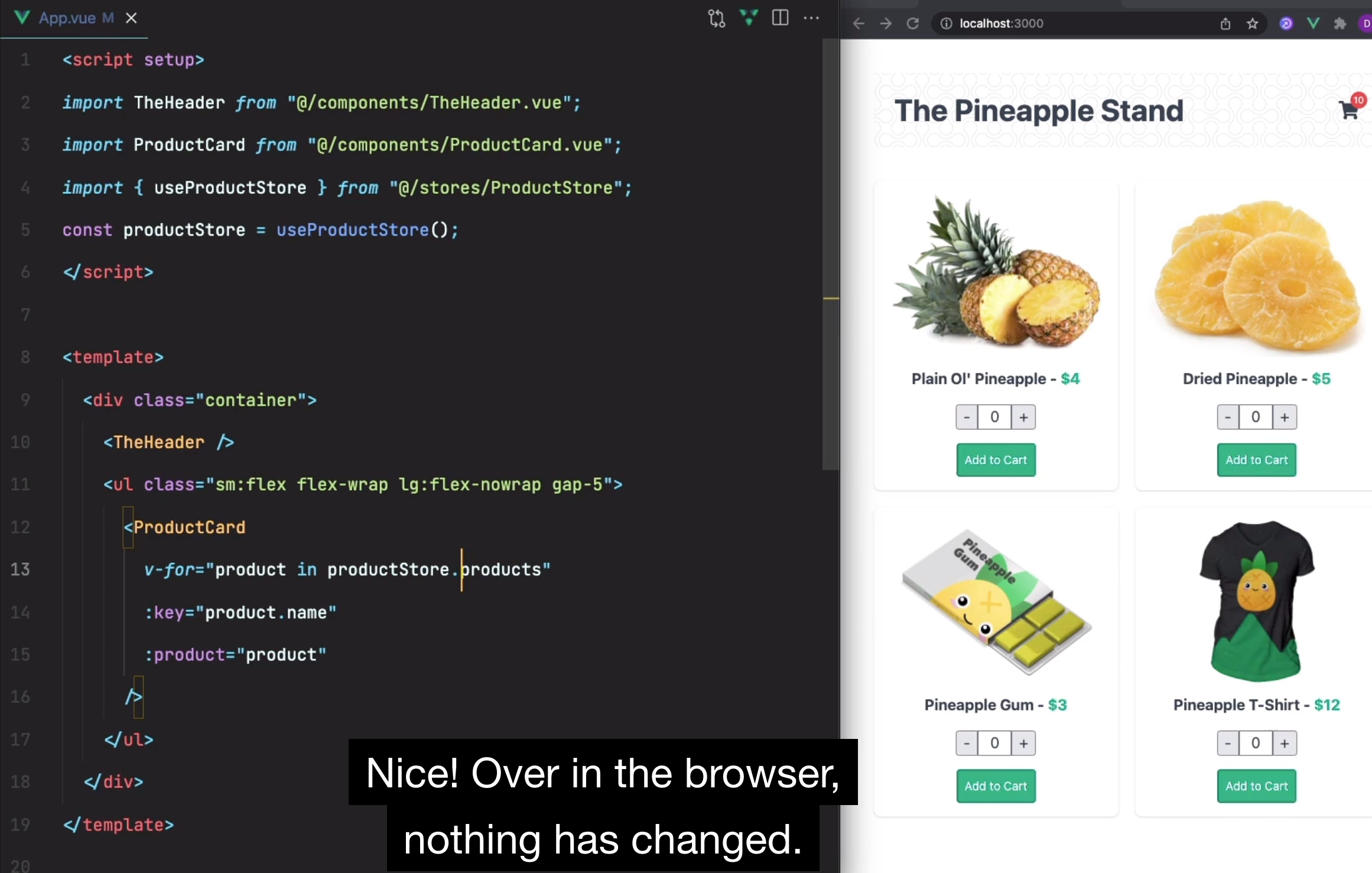Increase Dried Pineapple quantity with plus
The width and height of the screenshot is (1372, 873).
1285,418
